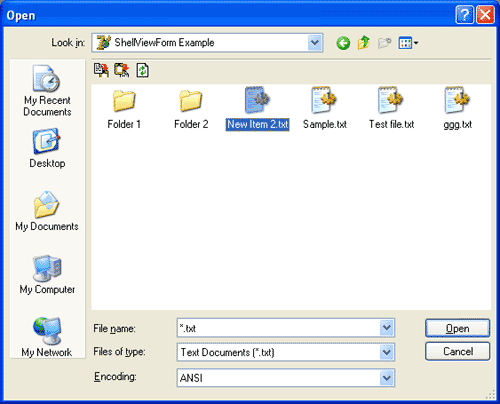
Task: Open My Documents in places bar
Action: pos(47,211)
